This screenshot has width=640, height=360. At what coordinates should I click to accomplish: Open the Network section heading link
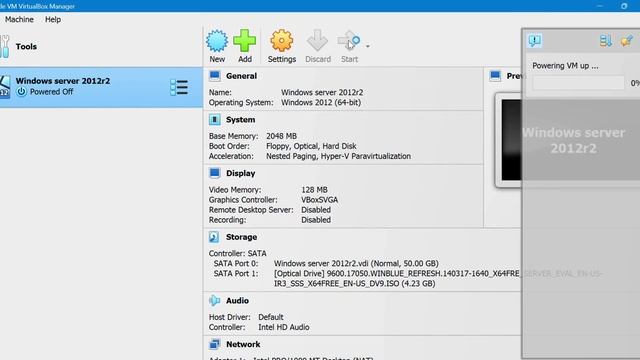243,344
